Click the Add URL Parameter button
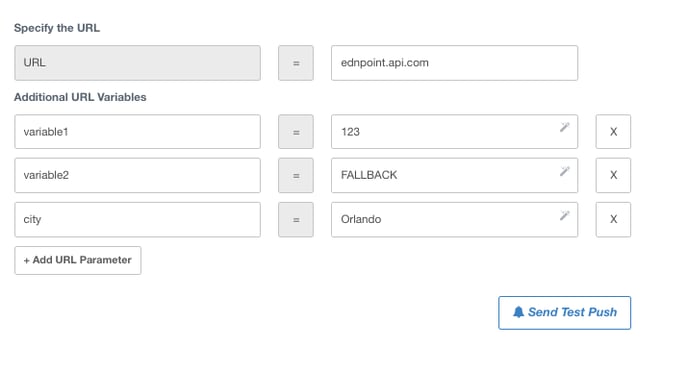Image resolution: width=688 pixels, height=371 pixels. point(78,260)
